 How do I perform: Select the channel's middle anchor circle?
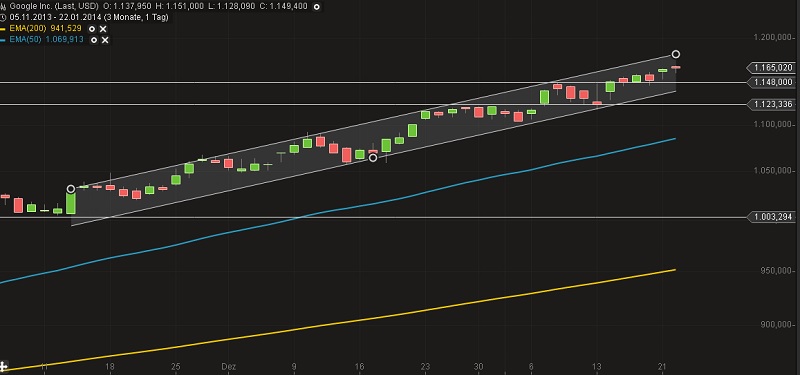pyautogui.click(x=373, y=158)
